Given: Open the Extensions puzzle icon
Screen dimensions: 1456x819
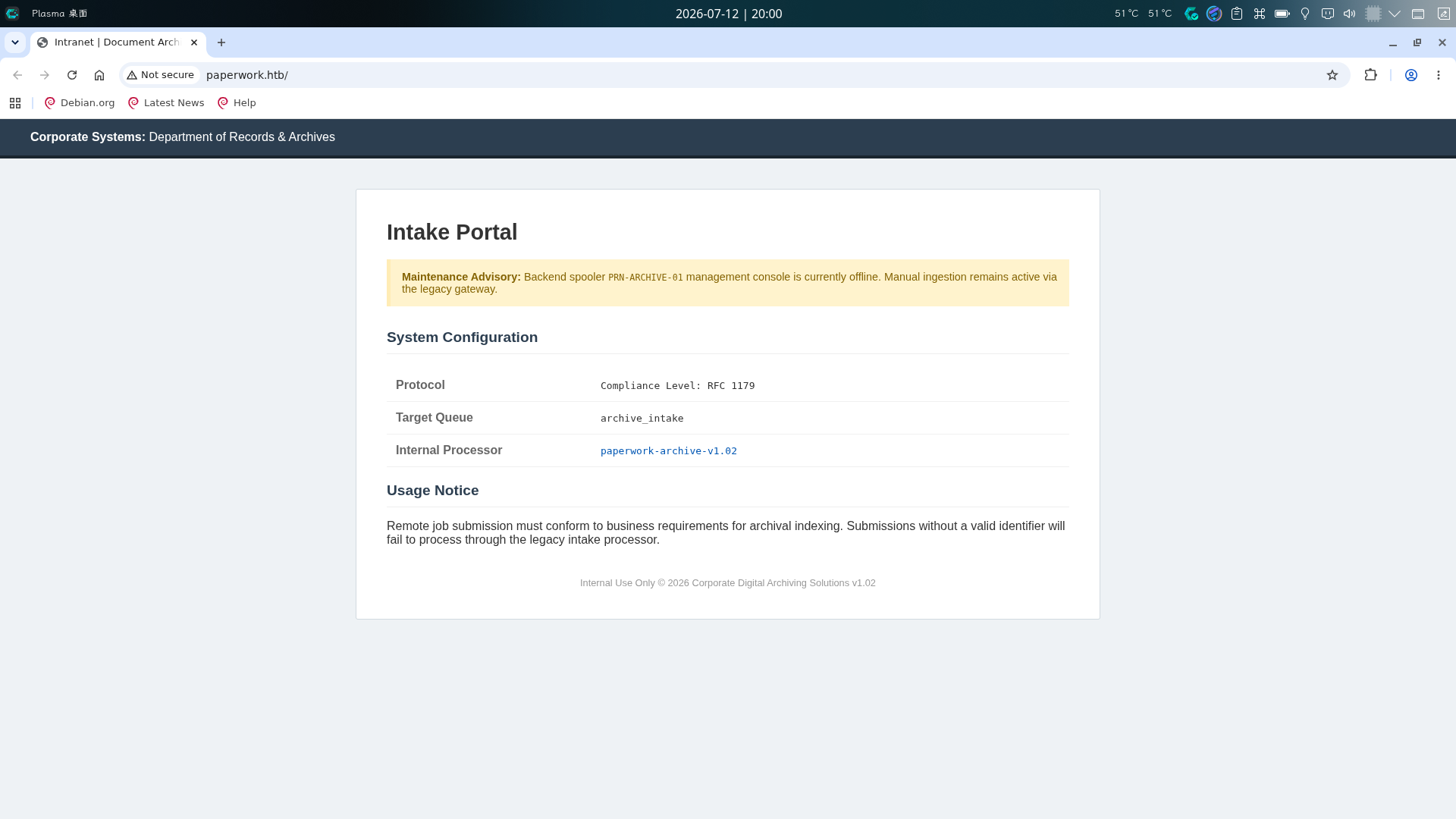Looking at the screenshot, I should 1370,75.
